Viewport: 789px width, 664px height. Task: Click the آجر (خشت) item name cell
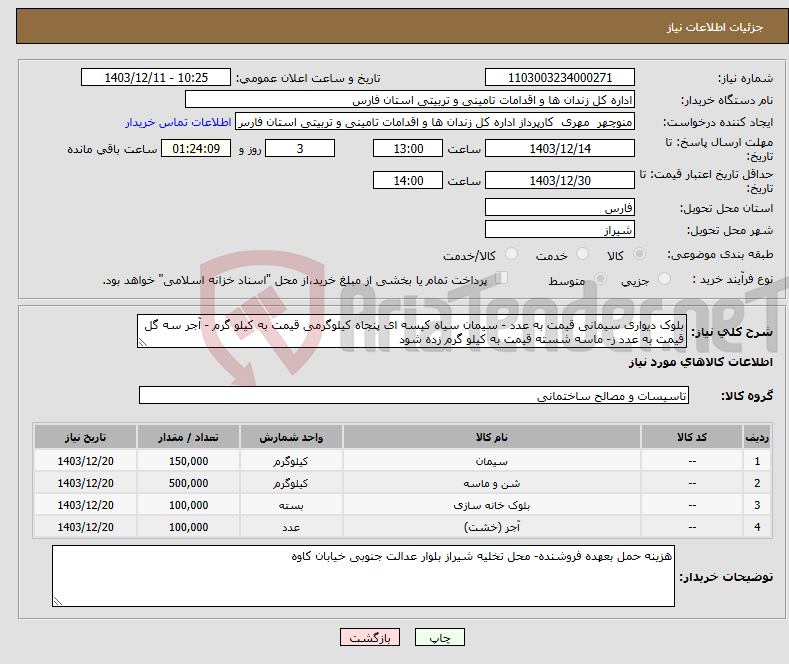click(x=492, y=527)
